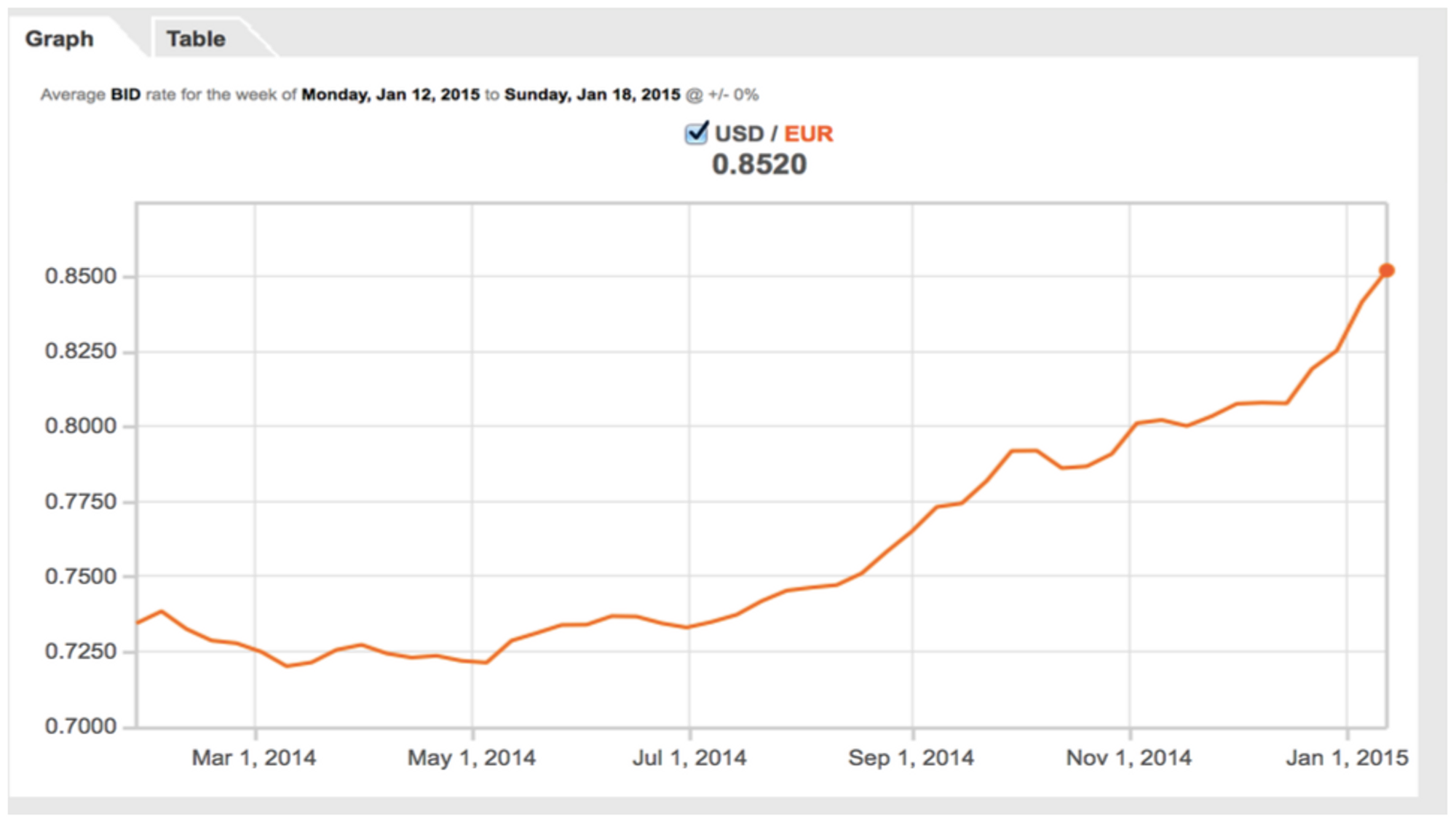Image resolution: width=1456 pixels, height=823 pixels.
Task: Click the May 1, 2014 axis label
Action: 472,758
